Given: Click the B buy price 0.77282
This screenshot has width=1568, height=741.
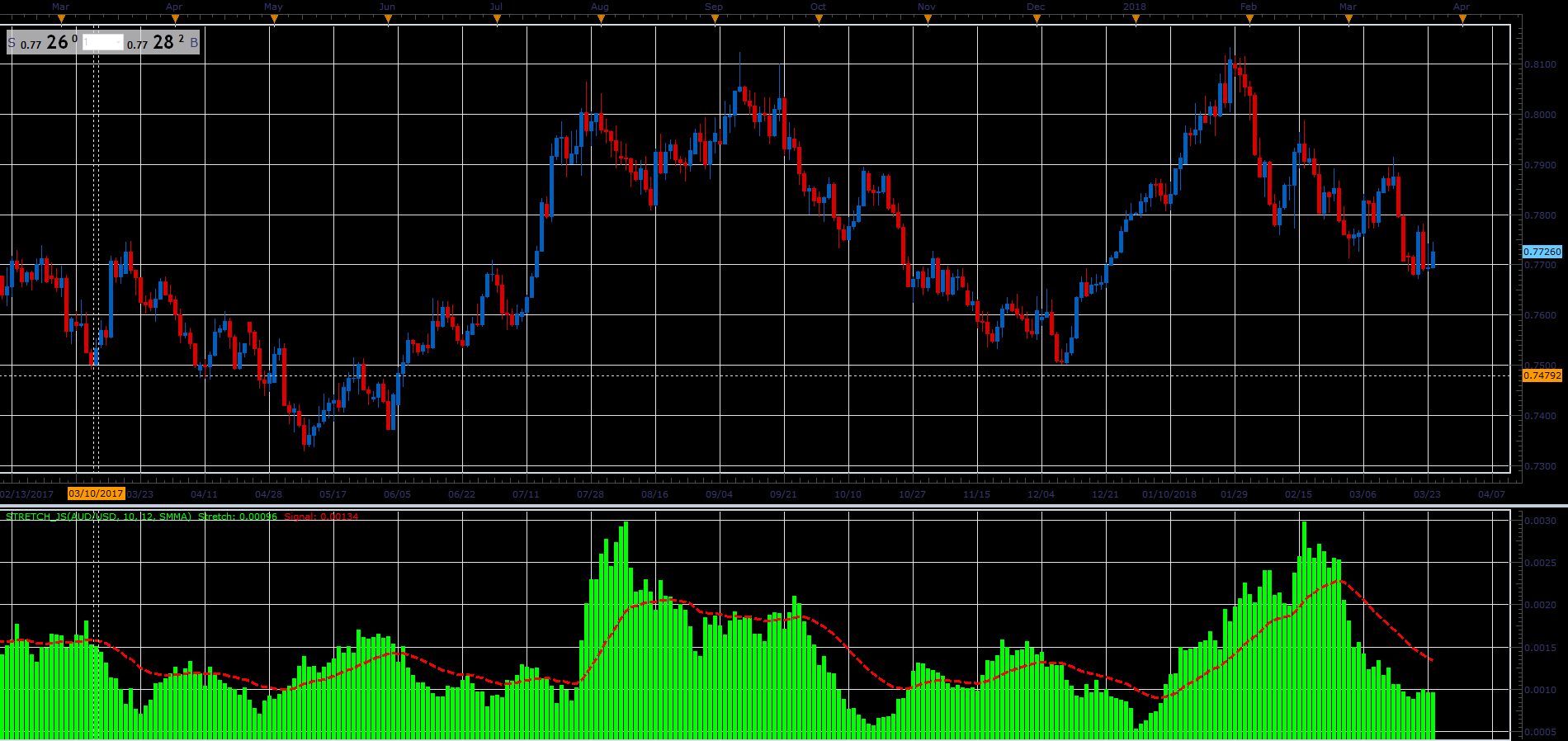Looking at the screenshot, I should coord(162,42).
